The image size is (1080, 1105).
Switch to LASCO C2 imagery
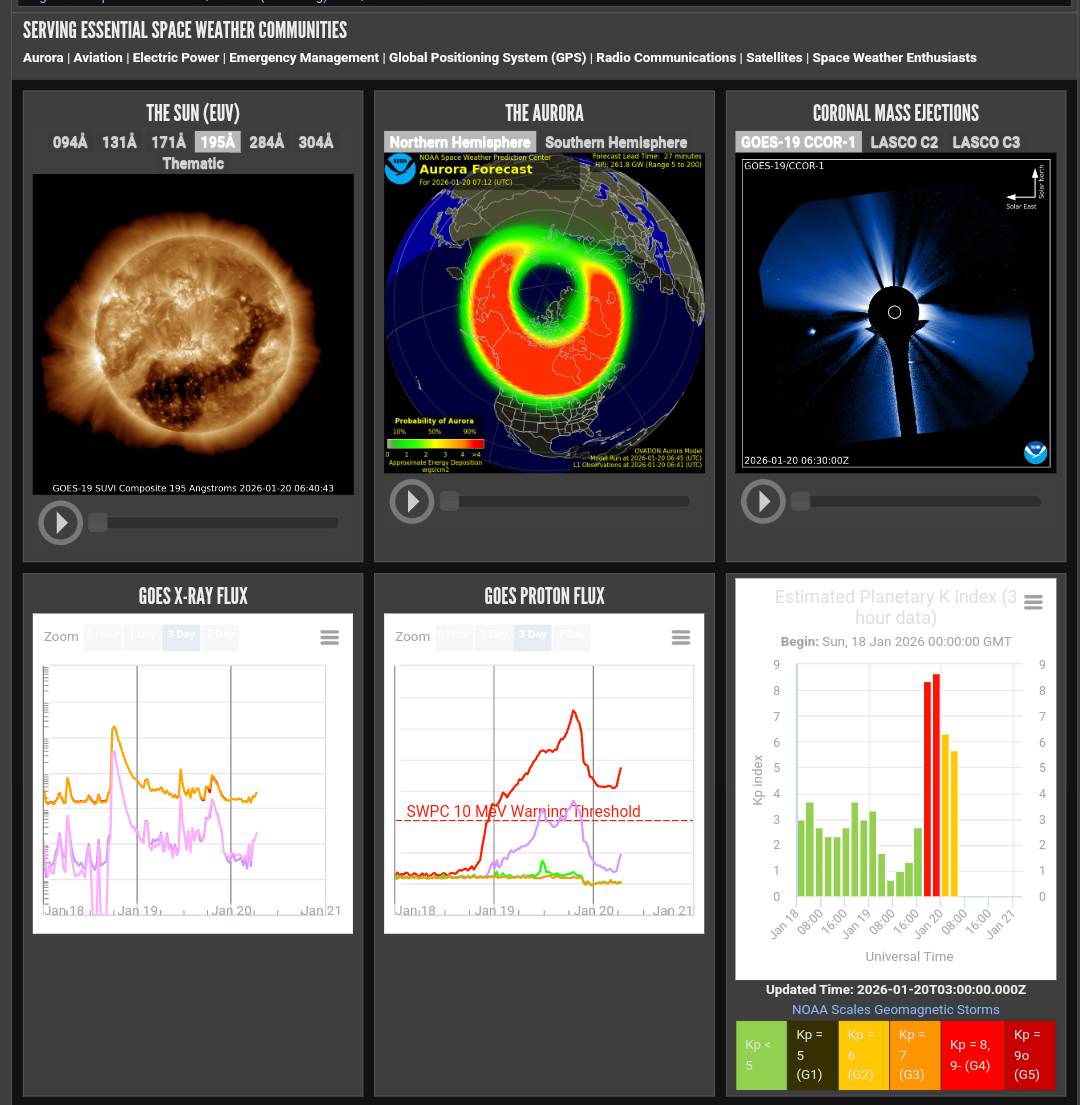[x=904, y=142]
